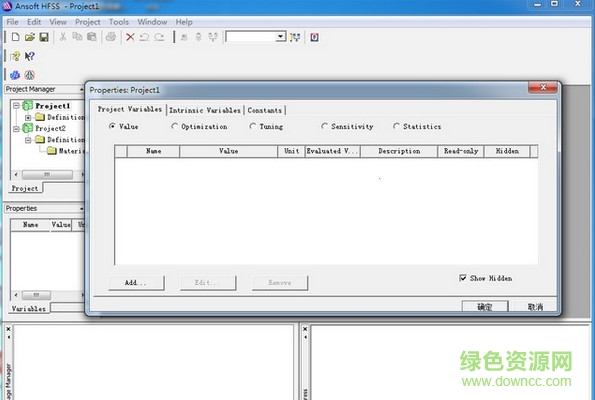Viewport: 595px width, 400px height.
Task: Select the Sensitivity radio button
Action: click(x=324, y=126)
